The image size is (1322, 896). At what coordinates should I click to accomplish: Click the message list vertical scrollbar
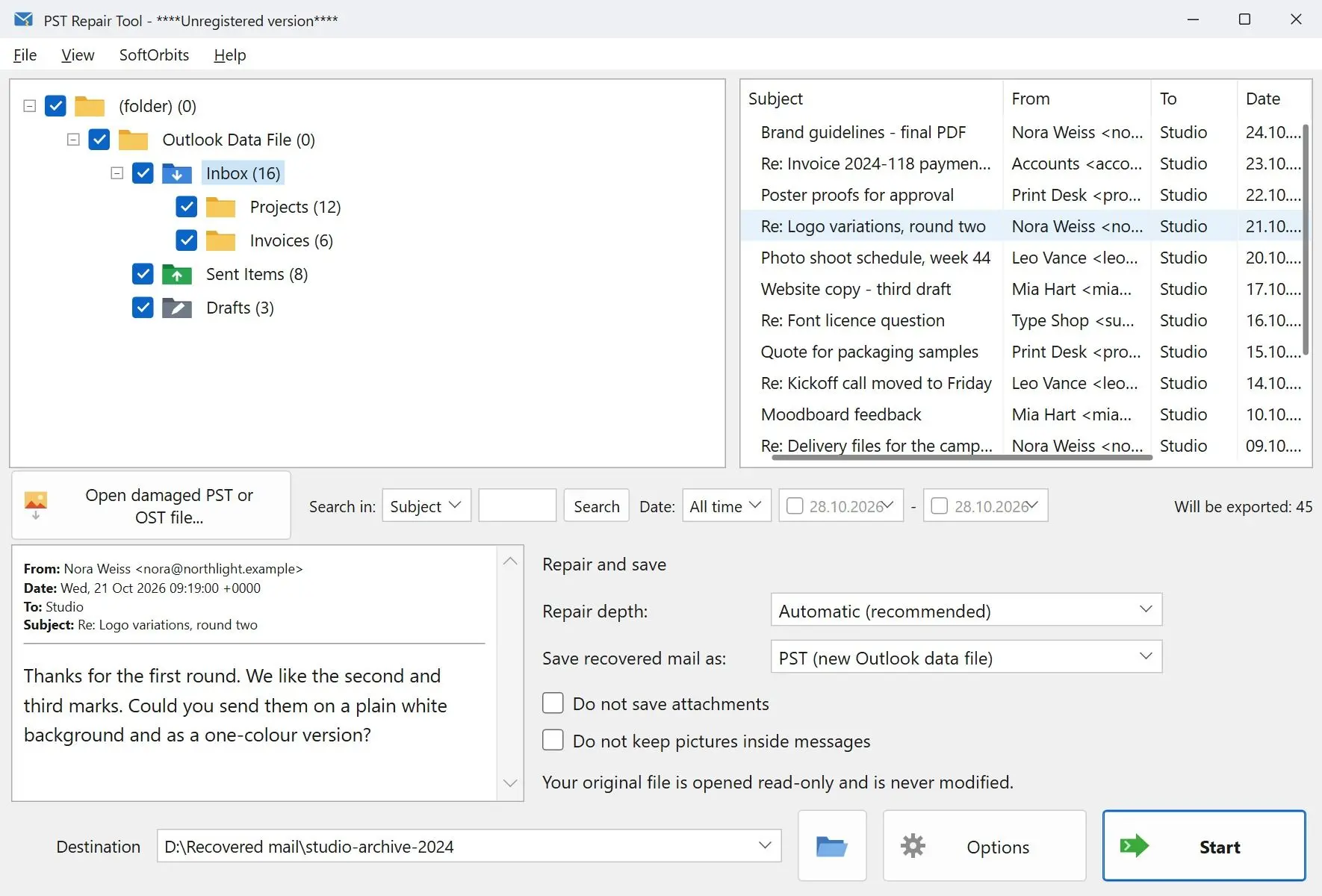coord(1306,239)
